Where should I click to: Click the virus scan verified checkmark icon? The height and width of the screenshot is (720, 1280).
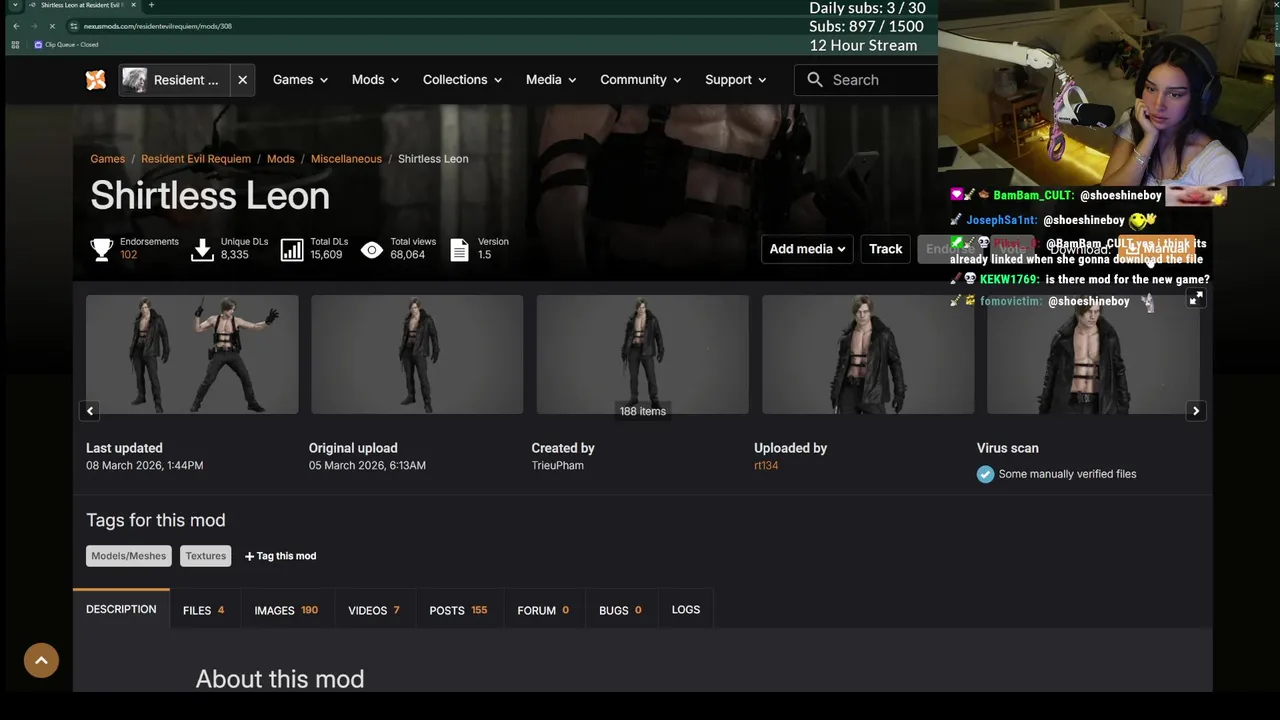985,474
